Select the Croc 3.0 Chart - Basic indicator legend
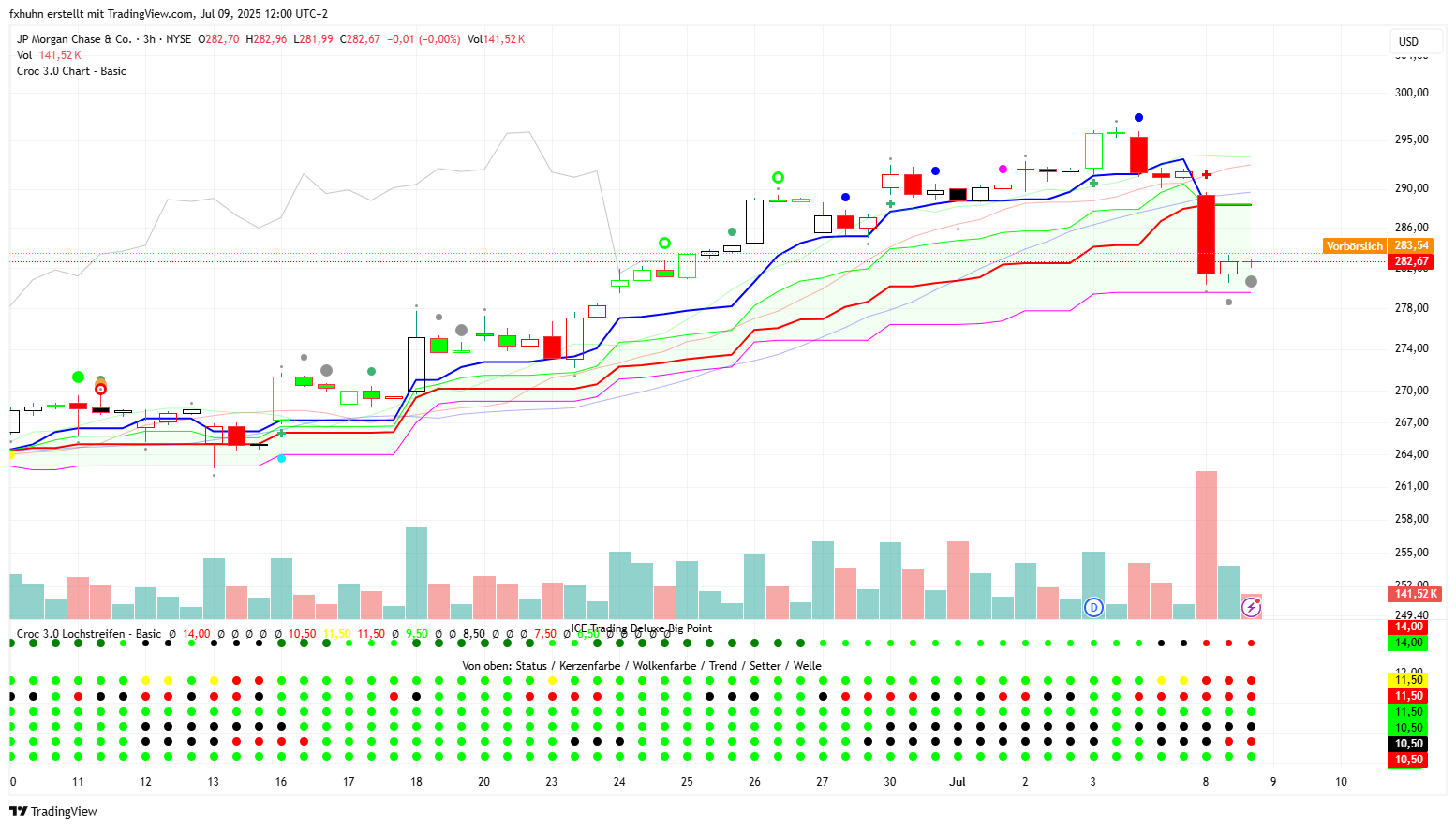Viewport: 1456px width, 828px height. pyautogui.click(x=71, y=71)
